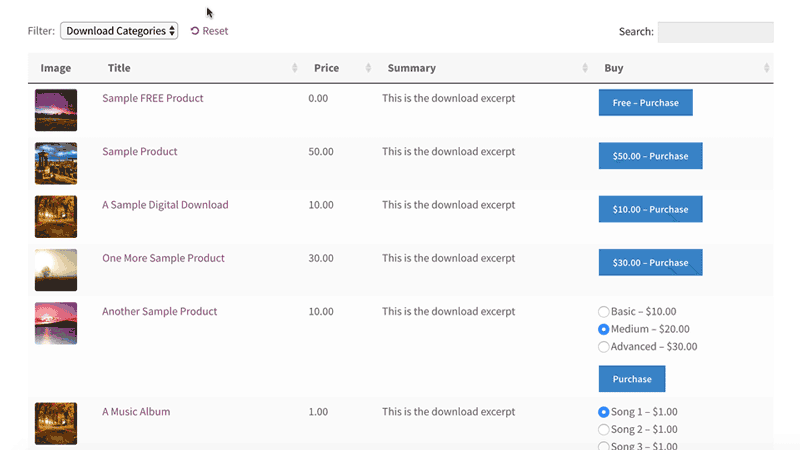The height and width of the screenshot is (450, 800).
Task: Click the Free – Purchase button
Action: (x=645, y=103)
